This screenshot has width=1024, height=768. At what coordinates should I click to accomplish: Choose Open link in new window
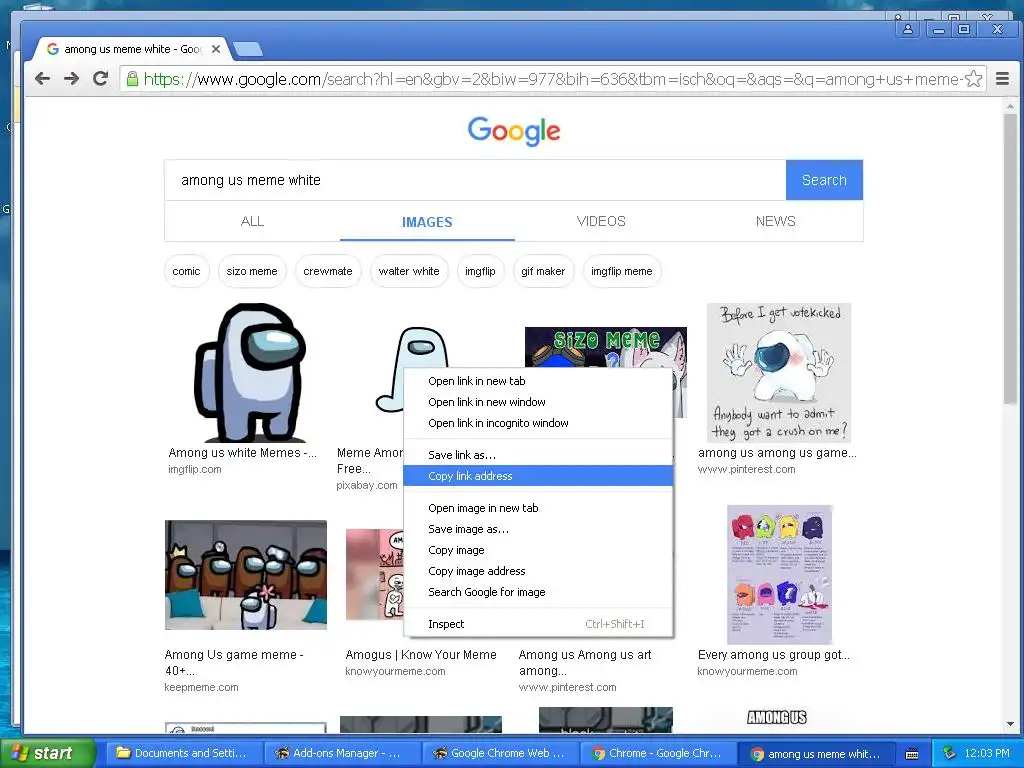(538, 402)
